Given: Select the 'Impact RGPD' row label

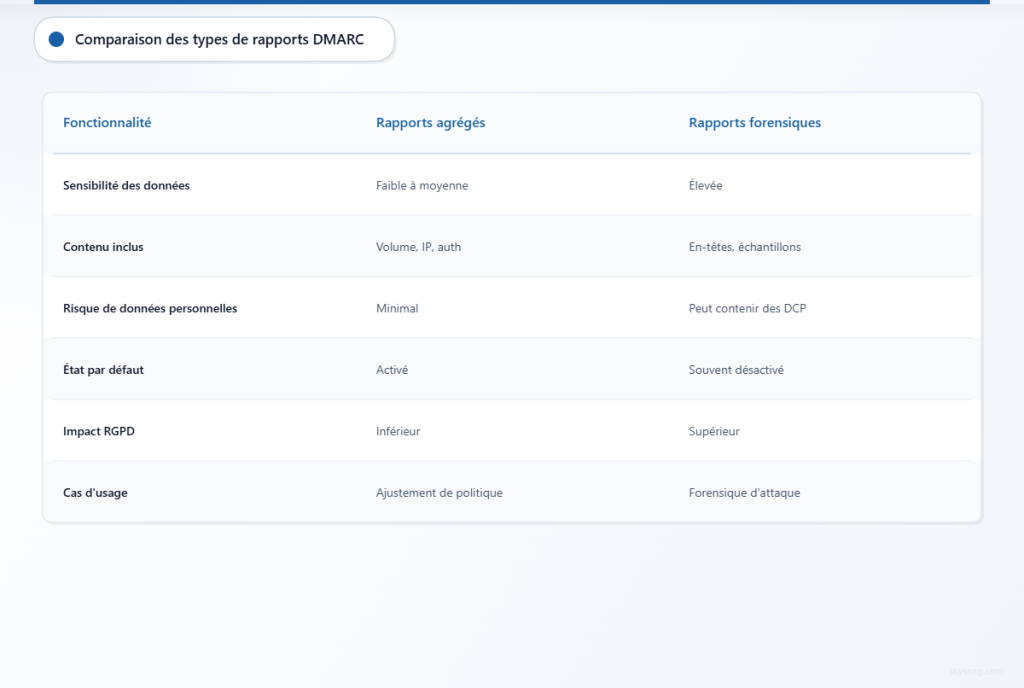Looking at the screenshot, I should 99,431.
